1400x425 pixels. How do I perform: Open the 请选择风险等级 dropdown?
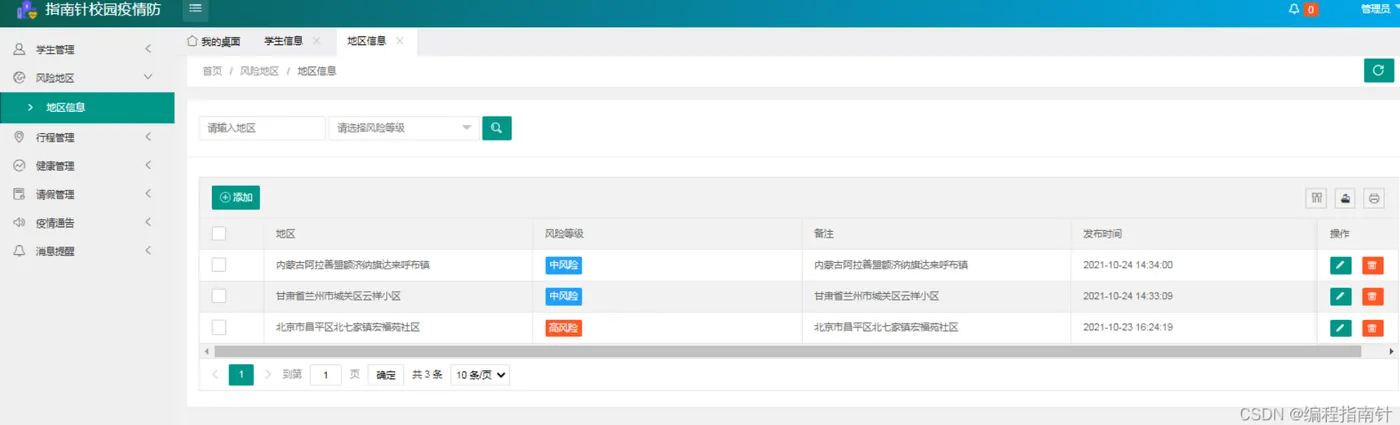coord(404,128)
